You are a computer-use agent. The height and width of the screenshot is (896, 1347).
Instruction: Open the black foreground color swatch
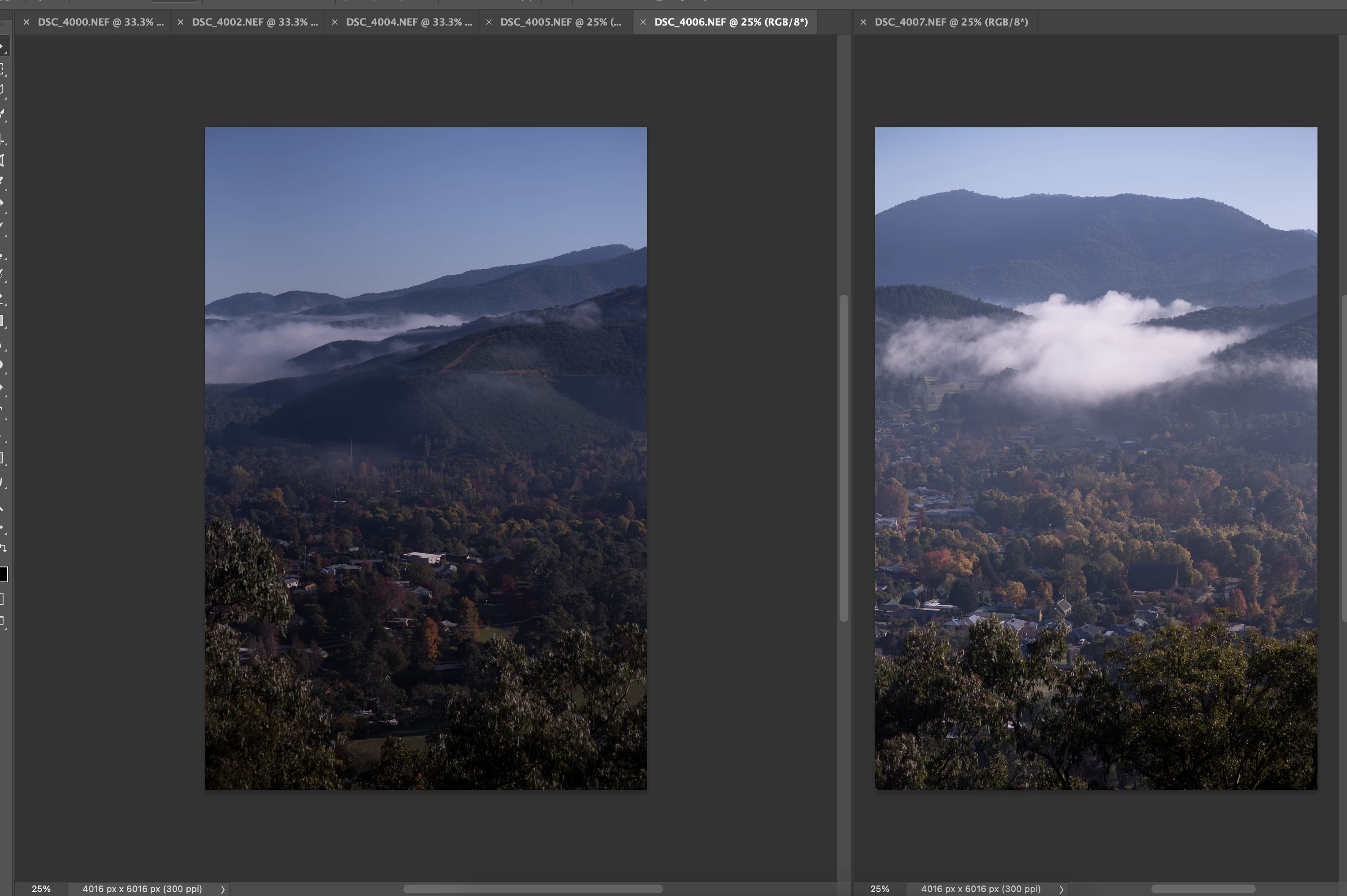(3, 574)
